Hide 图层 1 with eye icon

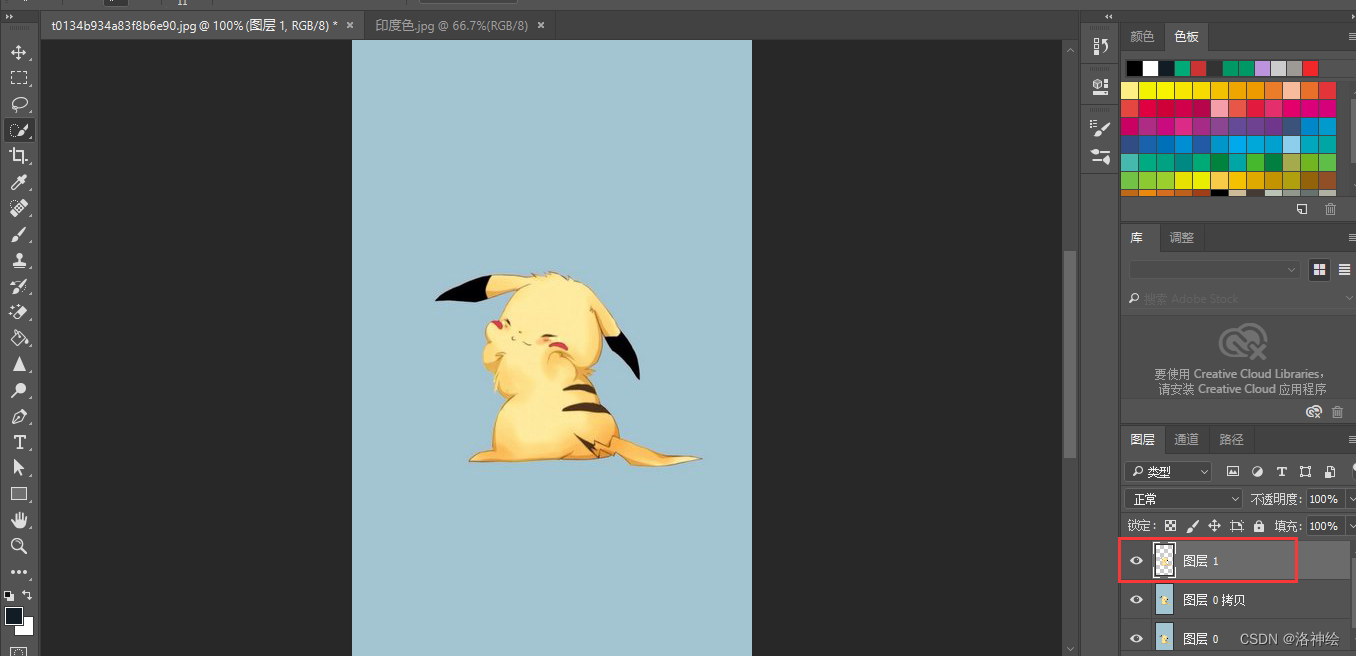point(1136,561)
